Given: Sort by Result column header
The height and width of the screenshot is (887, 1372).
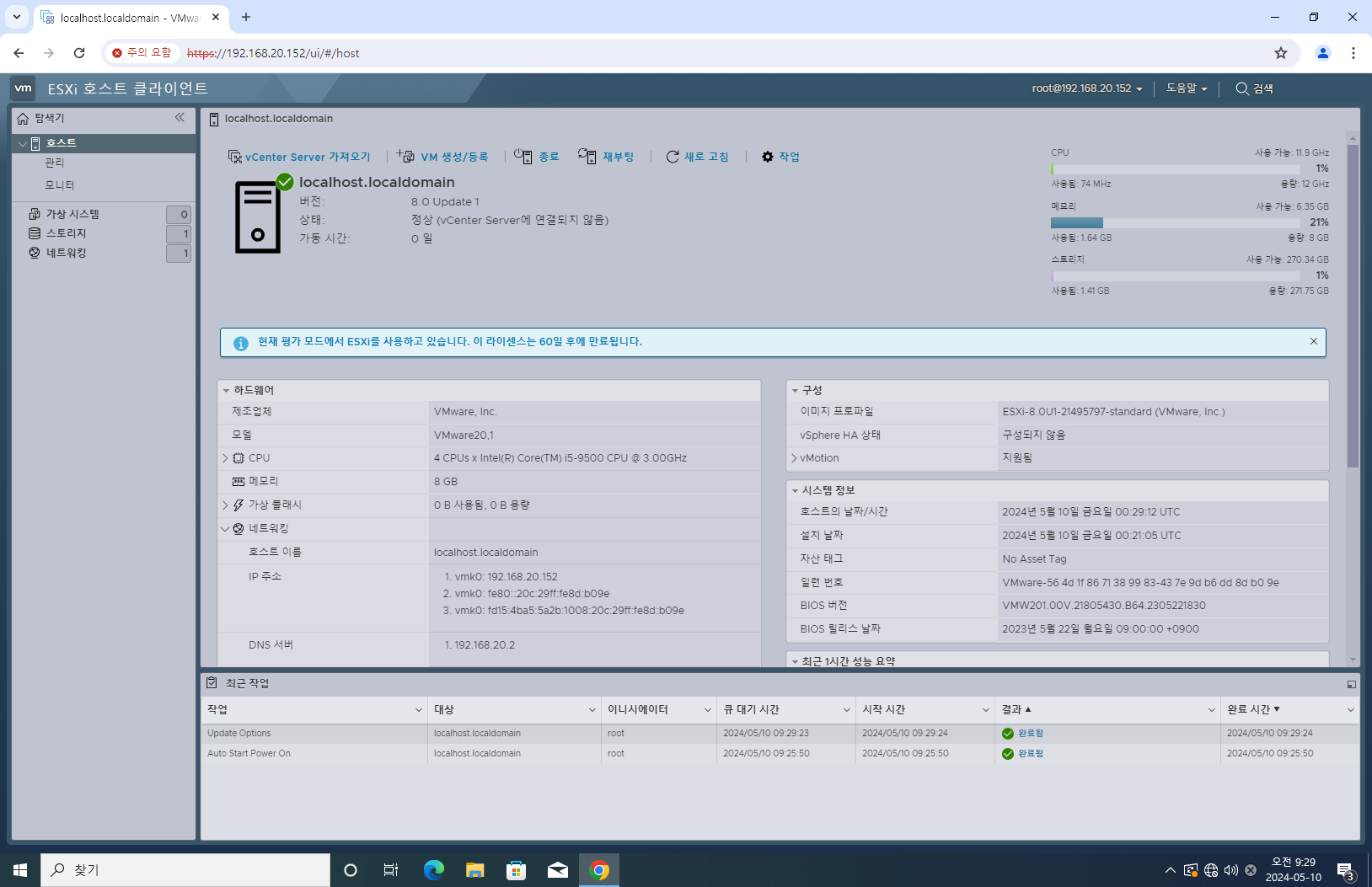Looking at the screenshot, I should (x=1016, y=710).
